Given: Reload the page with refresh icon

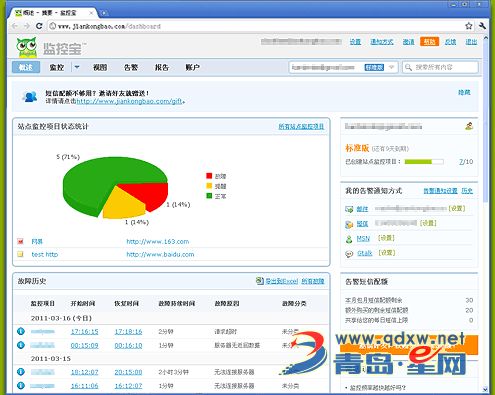Looking at the screenshot, I should pyautogui.click(x=39, y=26).
